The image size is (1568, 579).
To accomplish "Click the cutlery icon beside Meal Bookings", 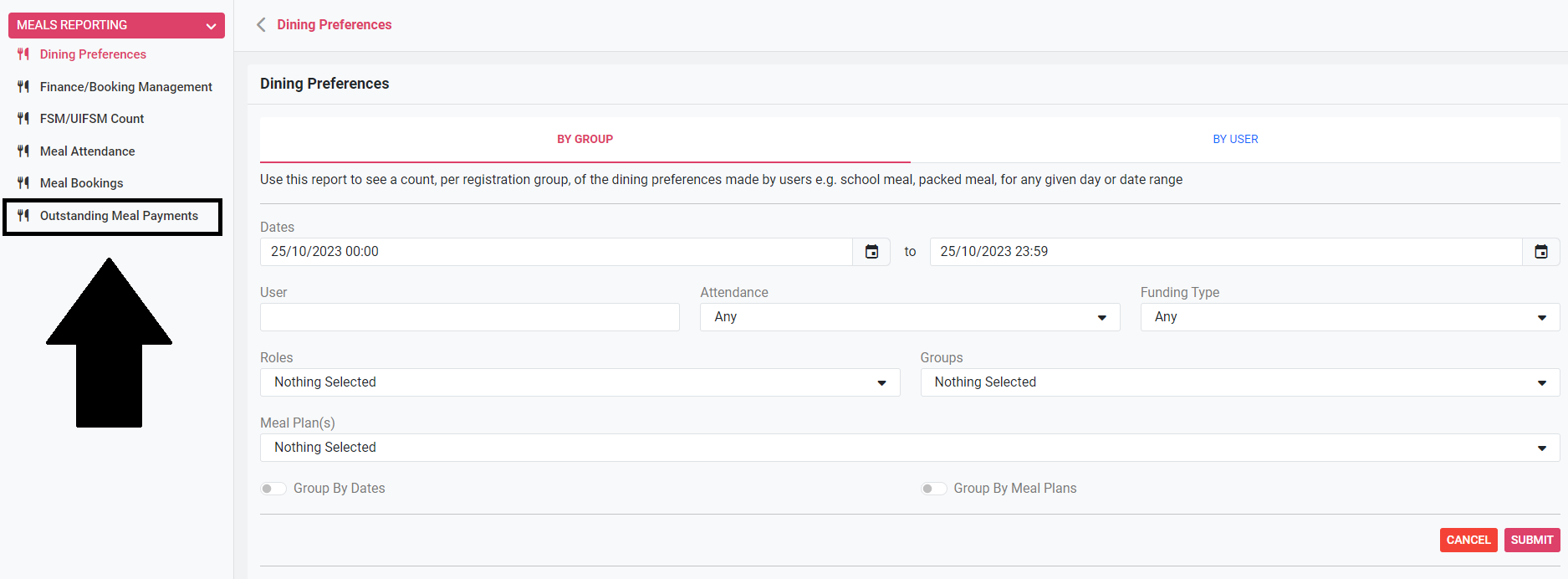I will coord(23,183).
